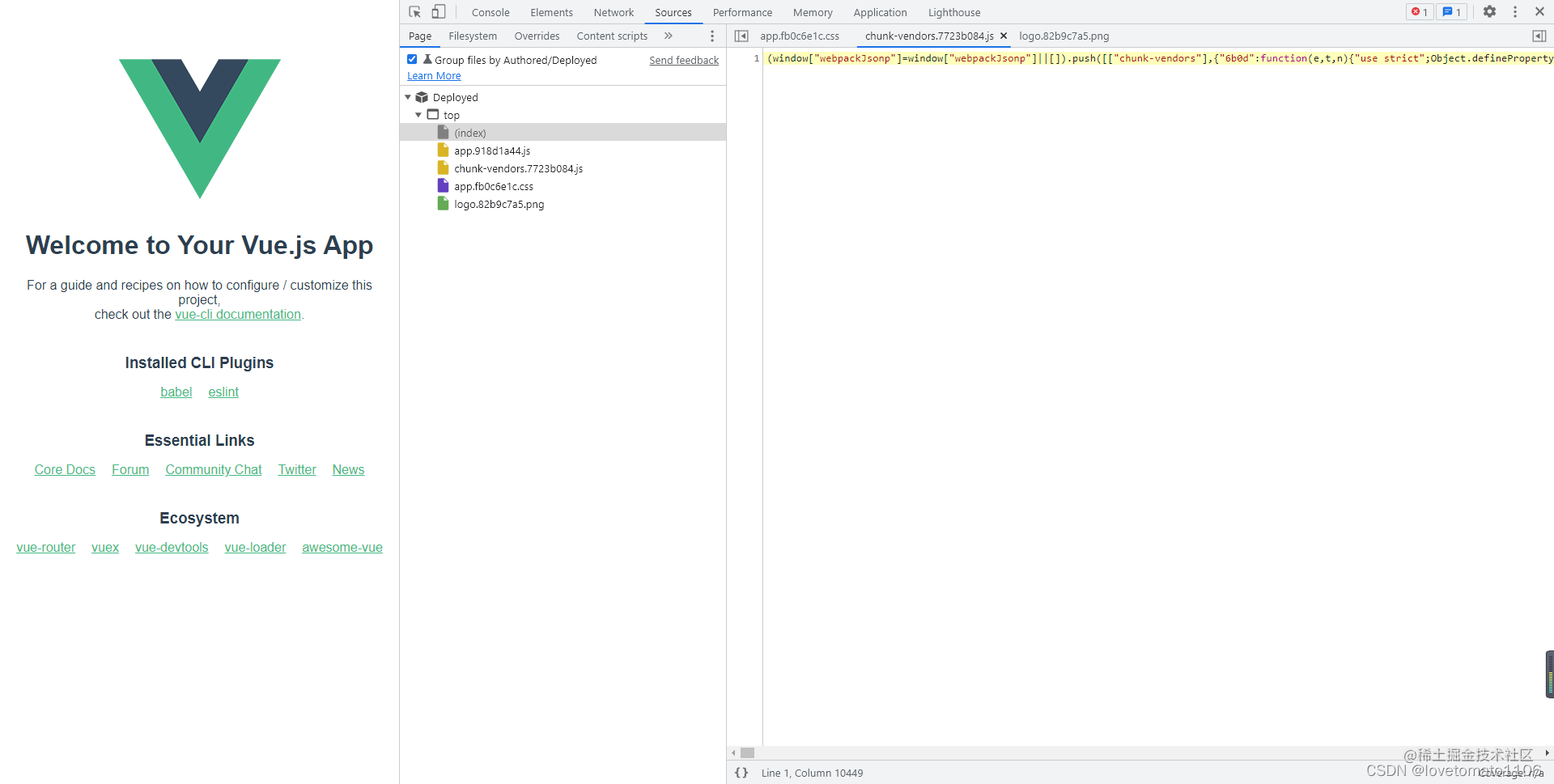This screenshot has width=1554, height=784.
Task: Open the awesome-vue link
Action: coord(342,547)
